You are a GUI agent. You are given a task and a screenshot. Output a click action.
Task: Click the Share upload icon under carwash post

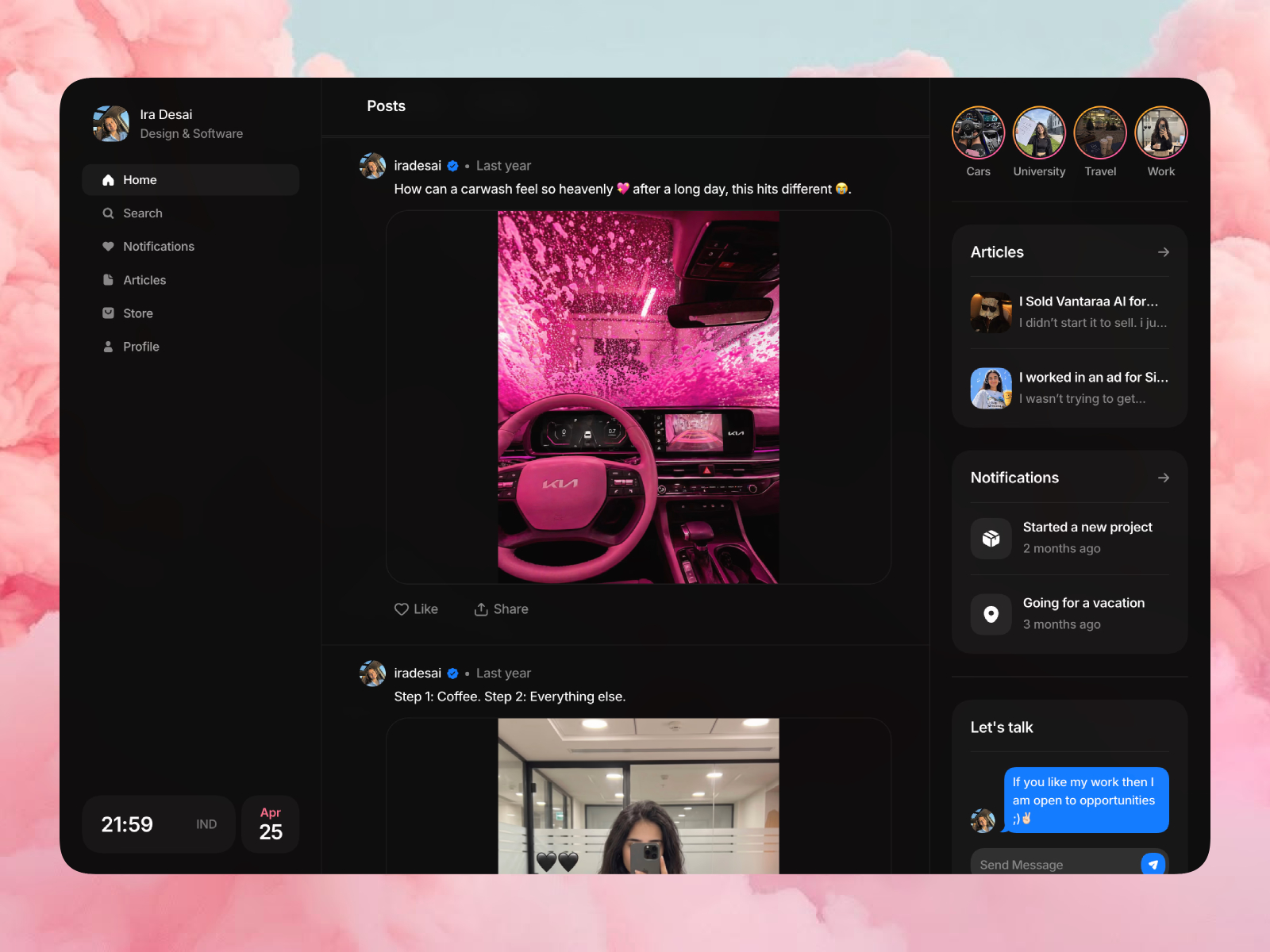(x=481, y=609)
